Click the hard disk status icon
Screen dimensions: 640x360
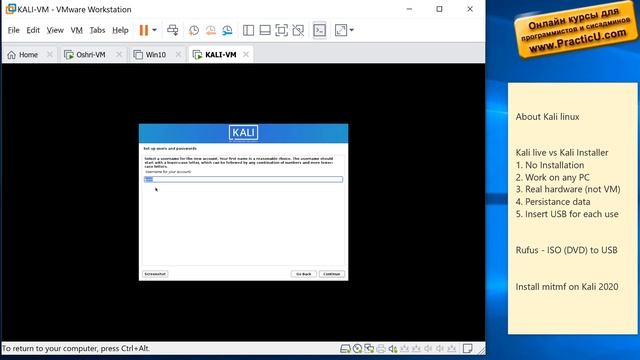[345, 349]
